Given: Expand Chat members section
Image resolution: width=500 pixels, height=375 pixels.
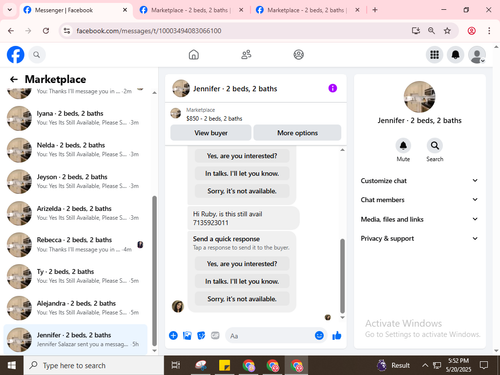Looking at the screenshot, I should [x=419, y=200].
